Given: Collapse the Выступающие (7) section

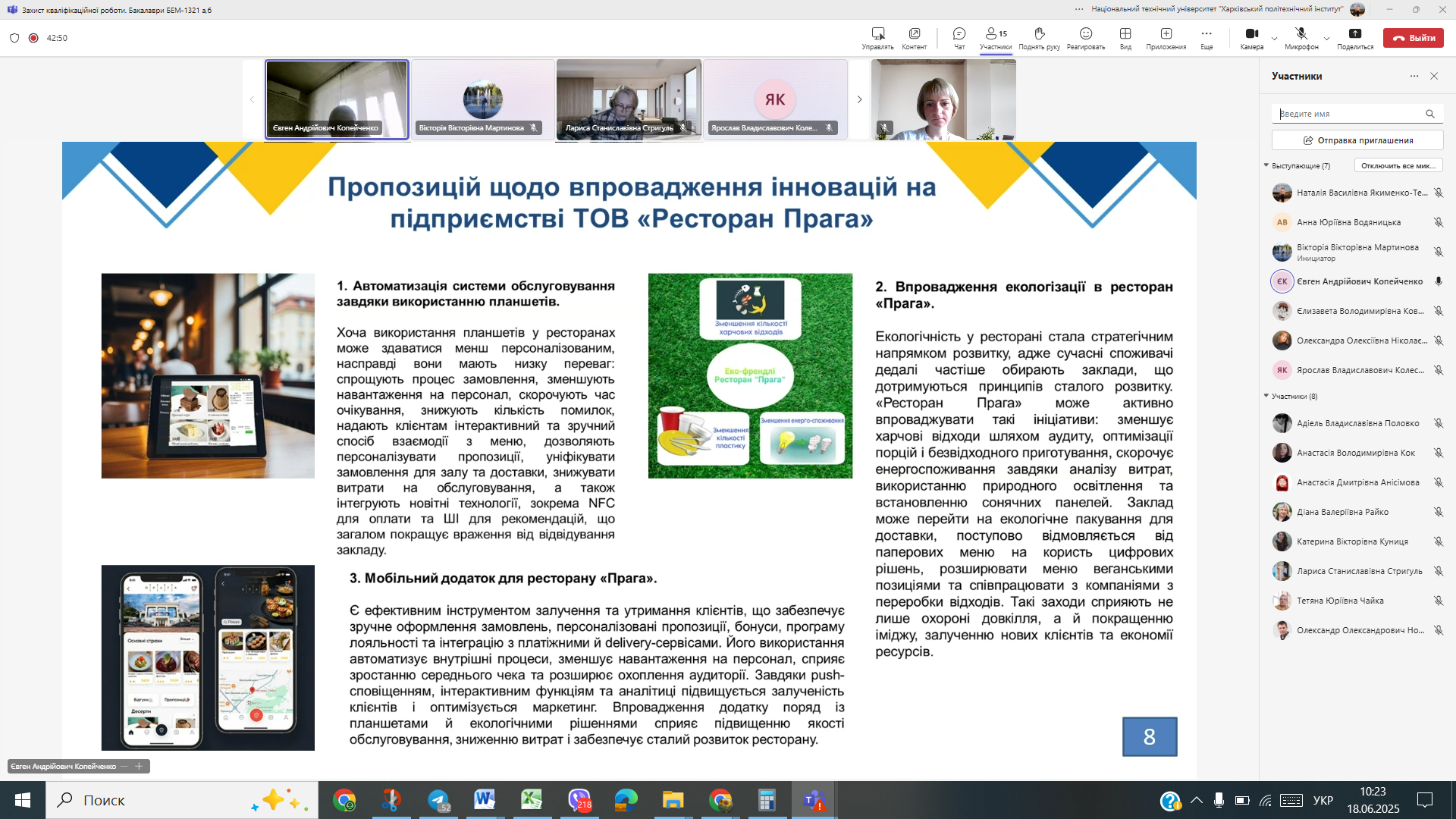Looking at the screenshot, I should [1266, 165].
